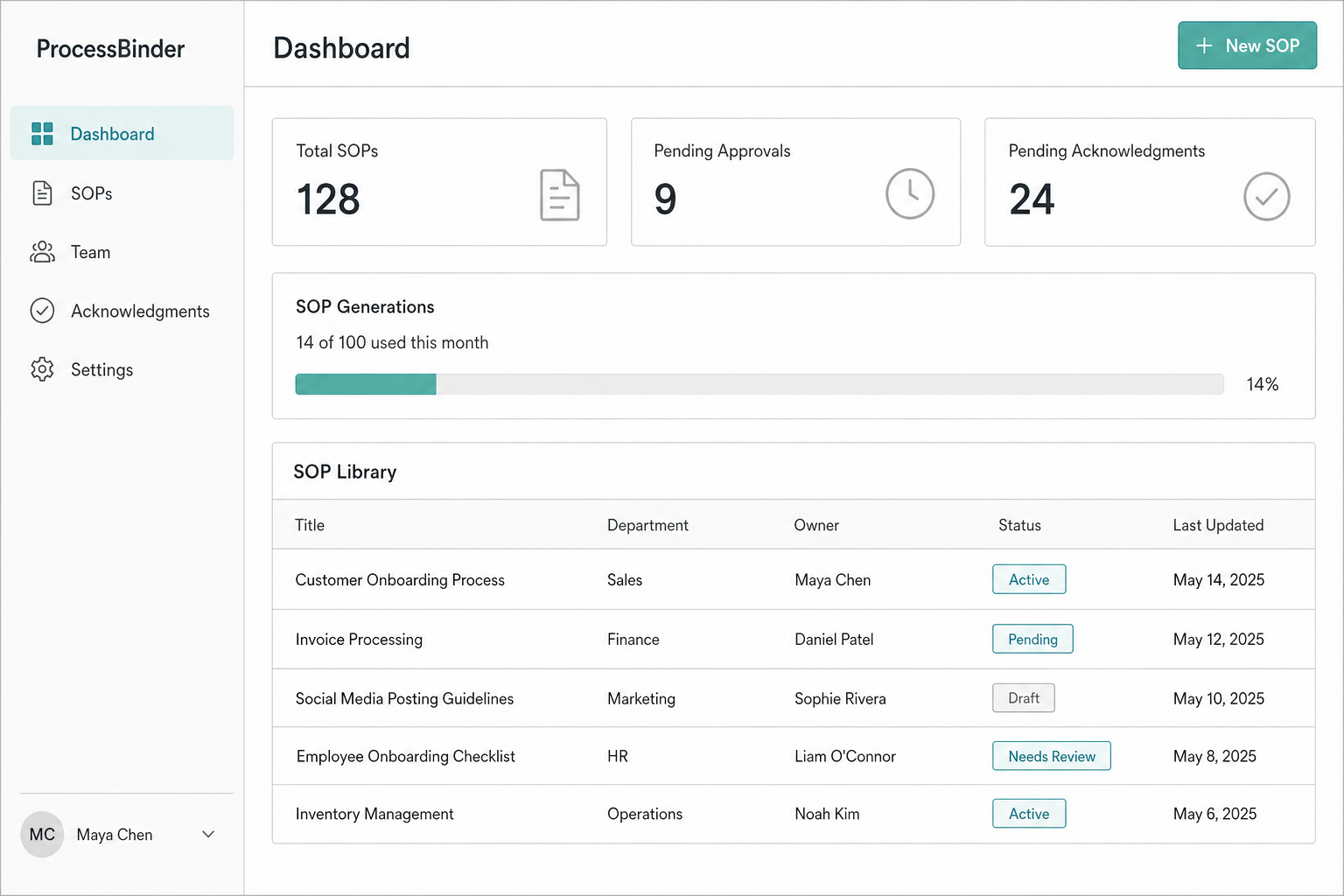Open the Total SOPs 128 card
1344x896 pixels.
[439, 182]
